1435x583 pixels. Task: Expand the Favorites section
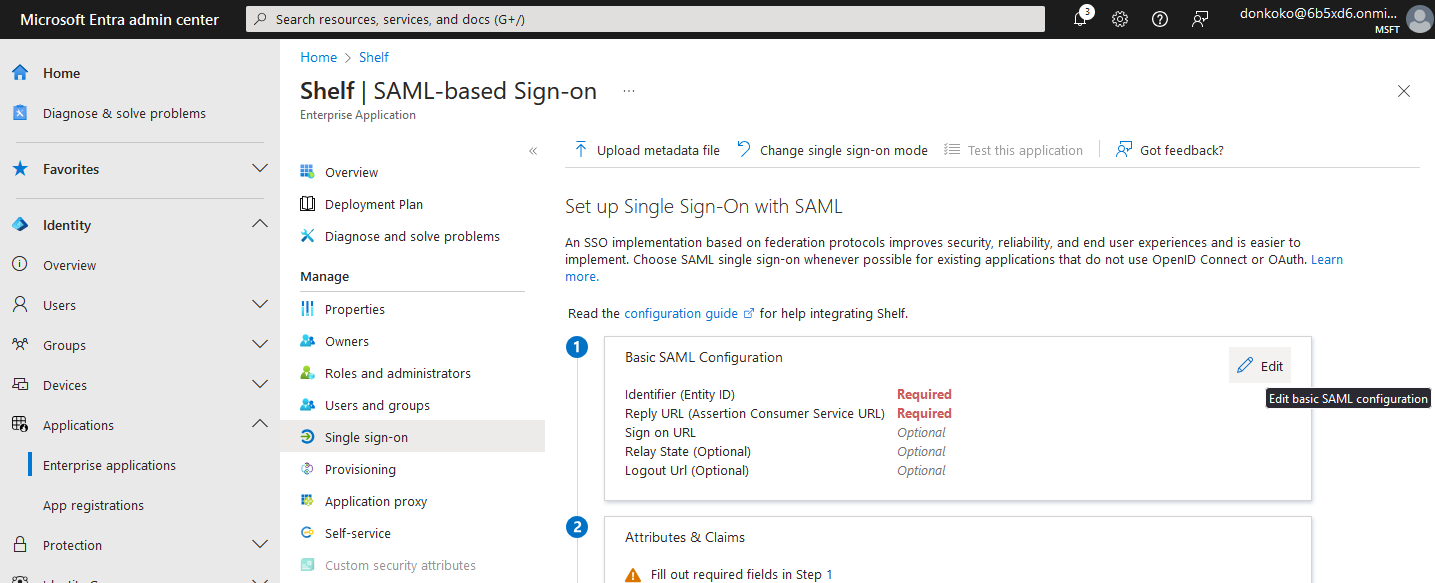click(x=260, y=169)
